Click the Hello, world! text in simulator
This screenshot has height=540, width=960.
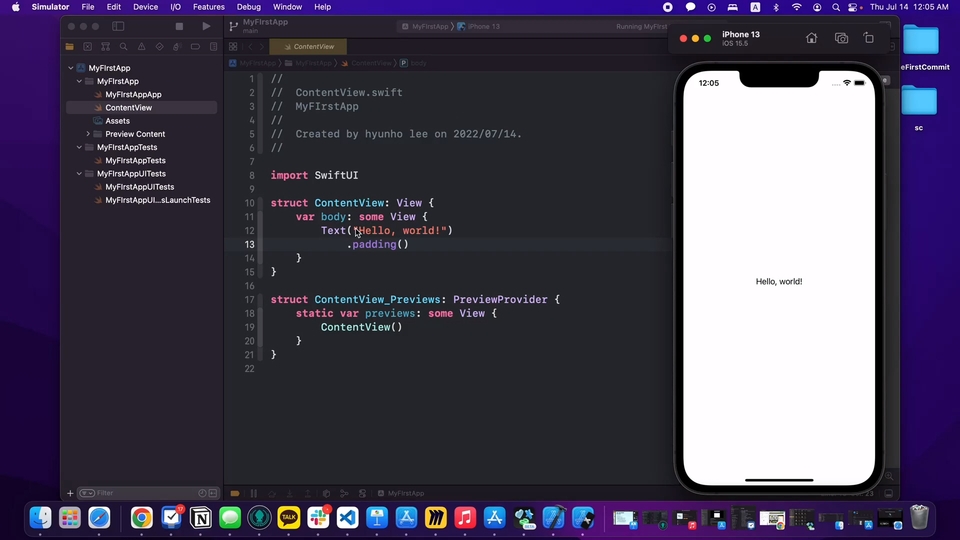[x=779, y=282]
